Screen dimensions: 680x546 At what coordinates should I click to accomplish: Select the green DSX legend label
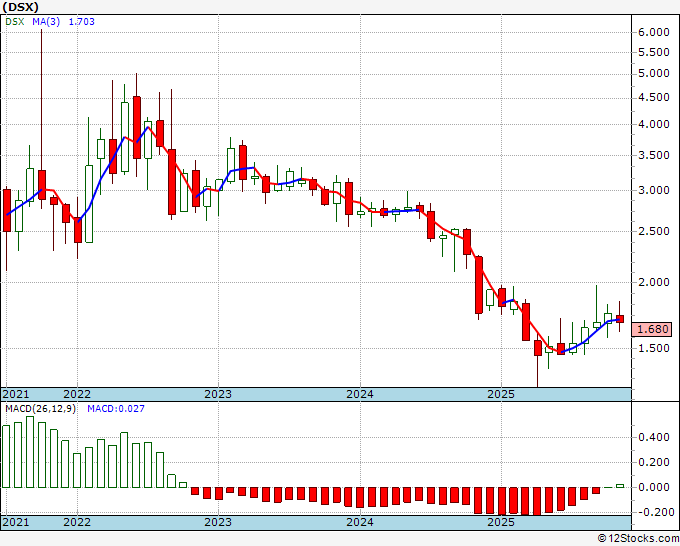coord(15,22)
